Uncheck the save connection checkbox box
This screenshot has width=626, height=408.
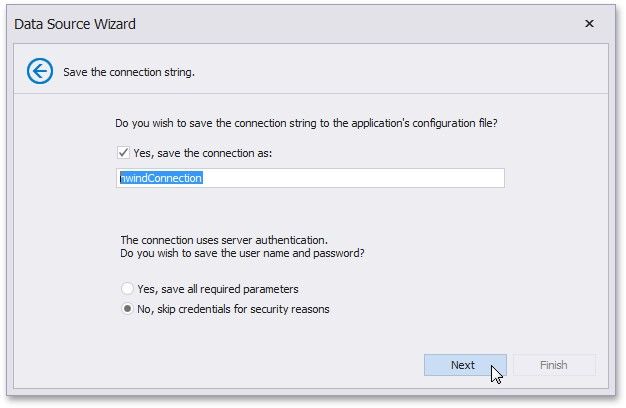click(x=124, y=153)
